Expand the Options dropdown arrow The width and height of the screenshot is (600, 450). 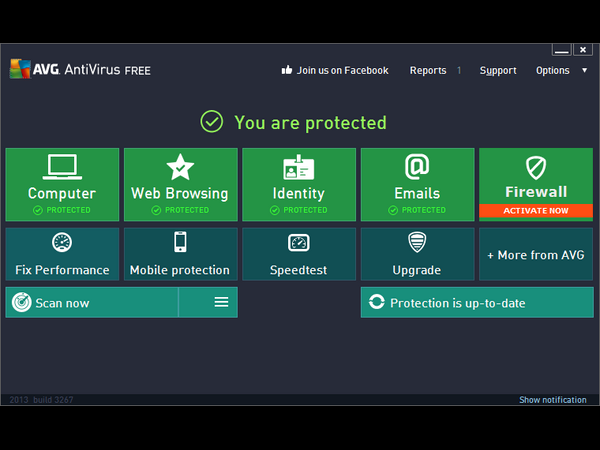point(584,70)
